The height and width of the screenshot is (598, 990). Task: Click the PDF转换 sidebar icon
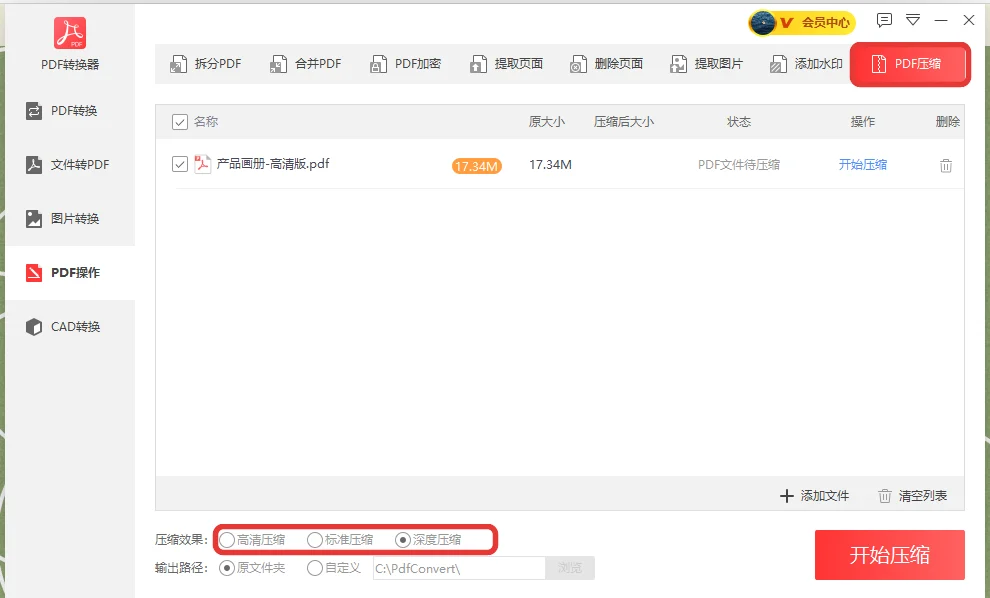(33, 111)
